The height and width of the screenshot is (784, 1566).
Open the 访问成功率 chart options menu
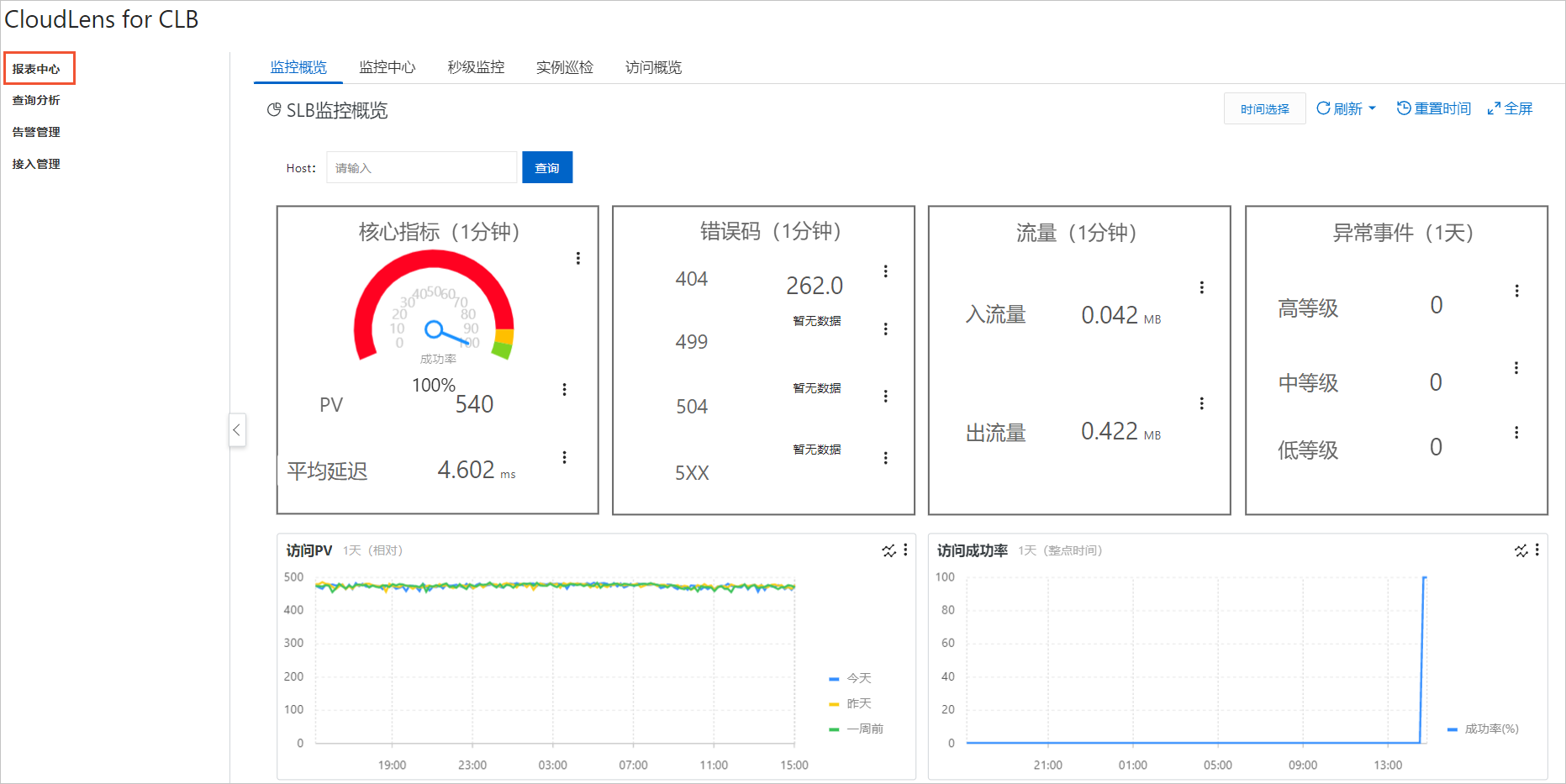pyautogui.click(x=1537, y=550)
